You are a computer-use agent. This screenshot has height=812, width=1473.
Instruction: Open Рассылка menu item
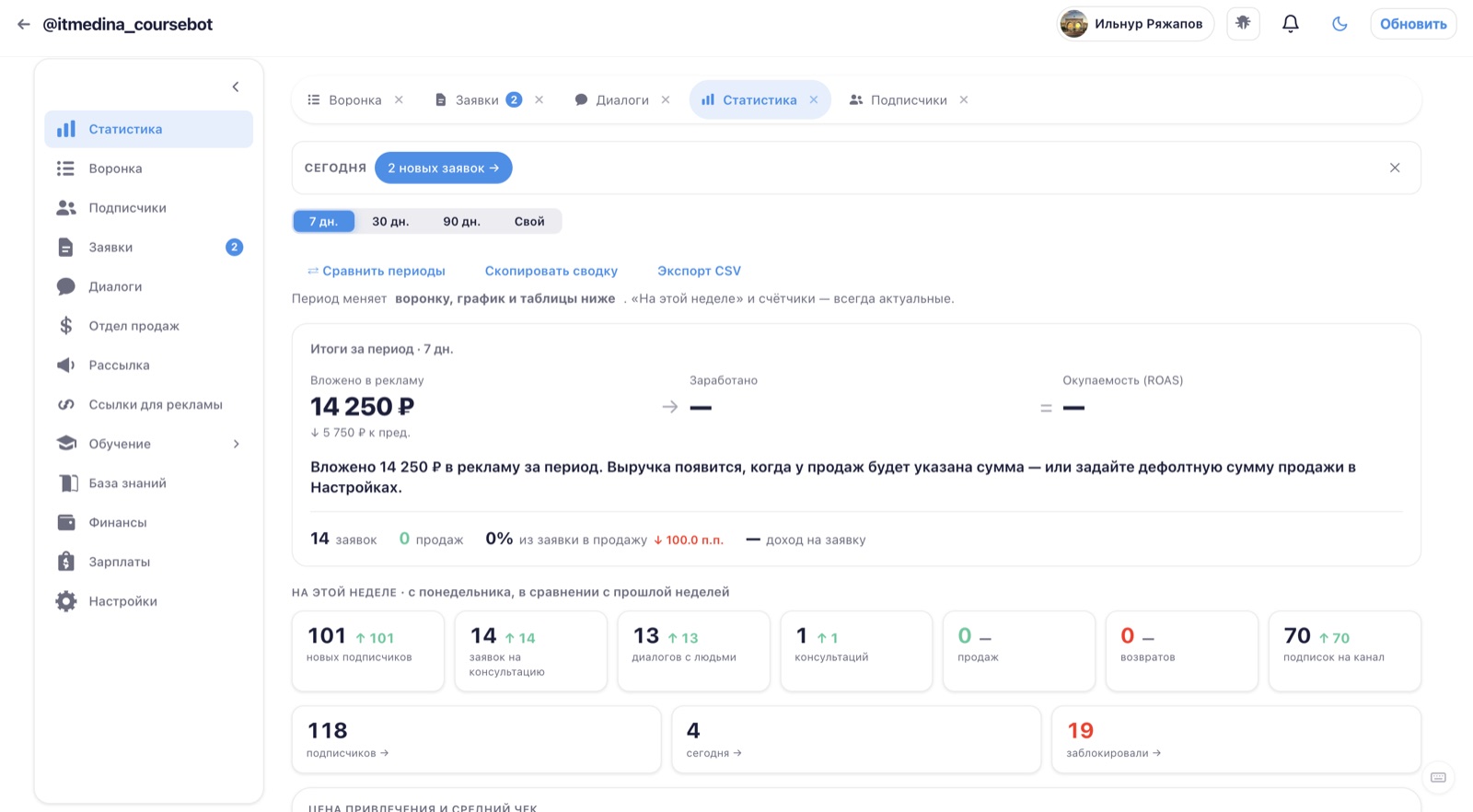tap(148, 365)
